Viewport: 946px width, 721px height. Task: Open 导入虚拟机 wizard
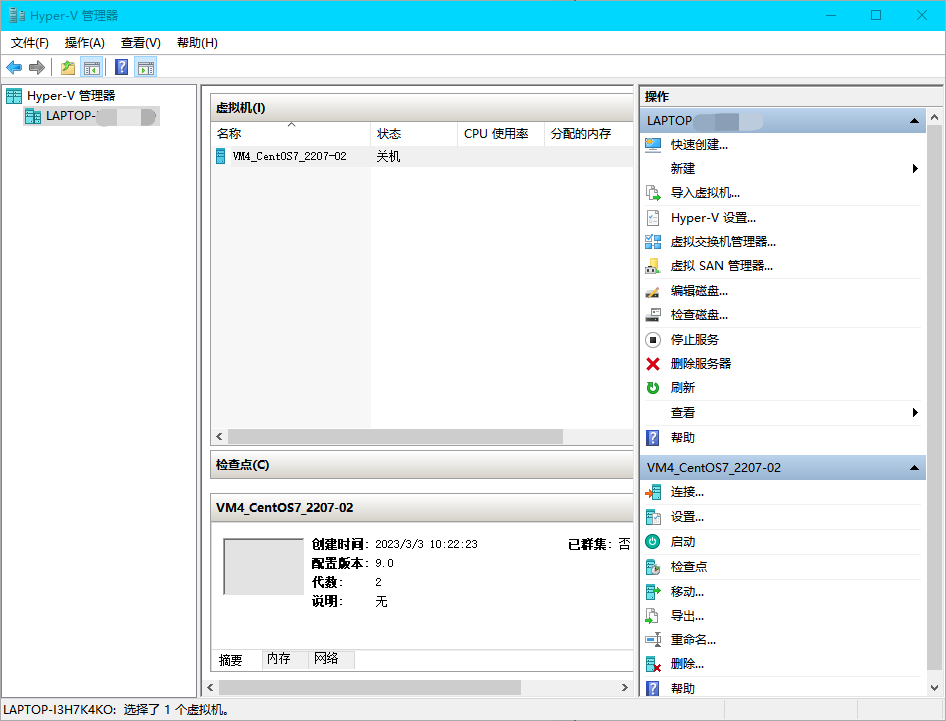pyautogui.click(x=705, y=193)
